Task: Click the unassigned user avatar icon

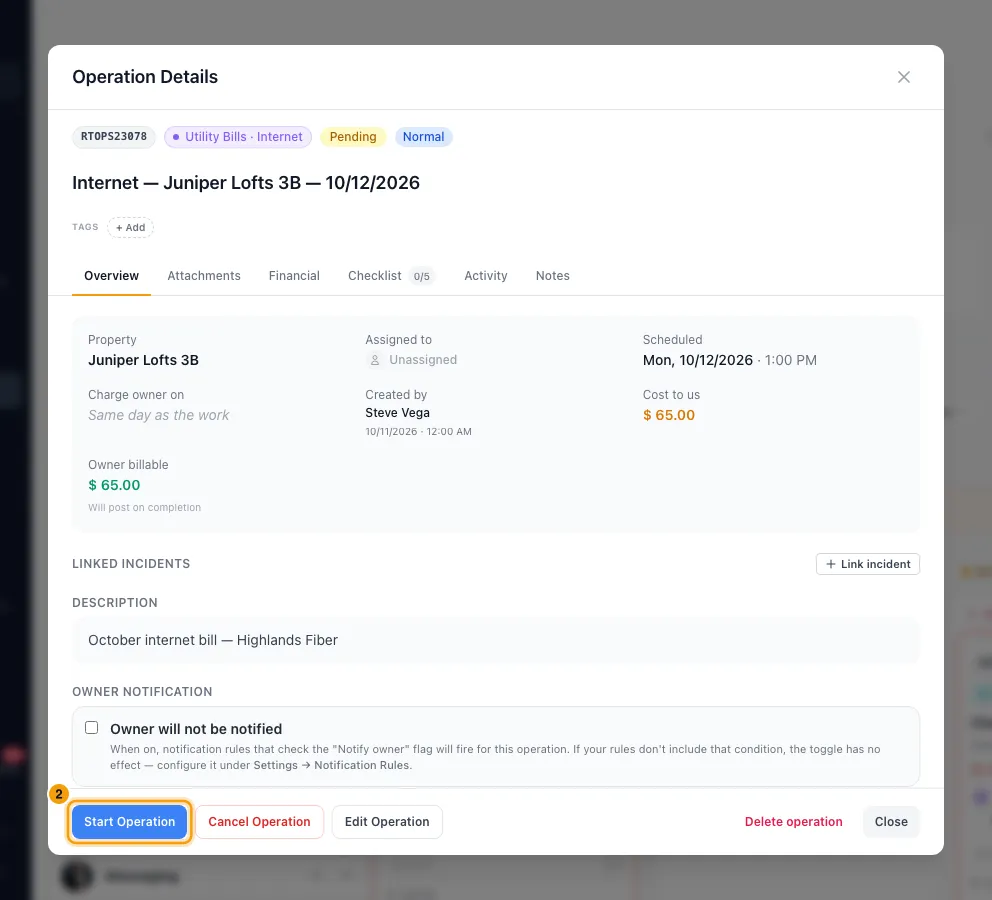Action: tap(375, 360)
